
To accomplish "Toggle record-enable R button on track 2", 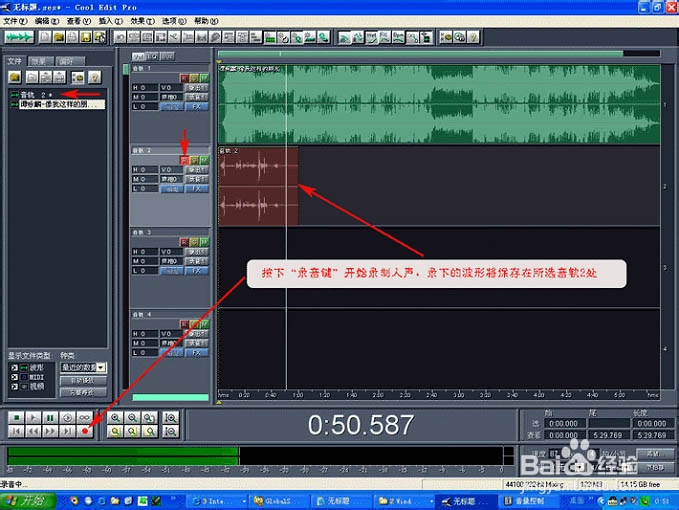I will (184, 160).
